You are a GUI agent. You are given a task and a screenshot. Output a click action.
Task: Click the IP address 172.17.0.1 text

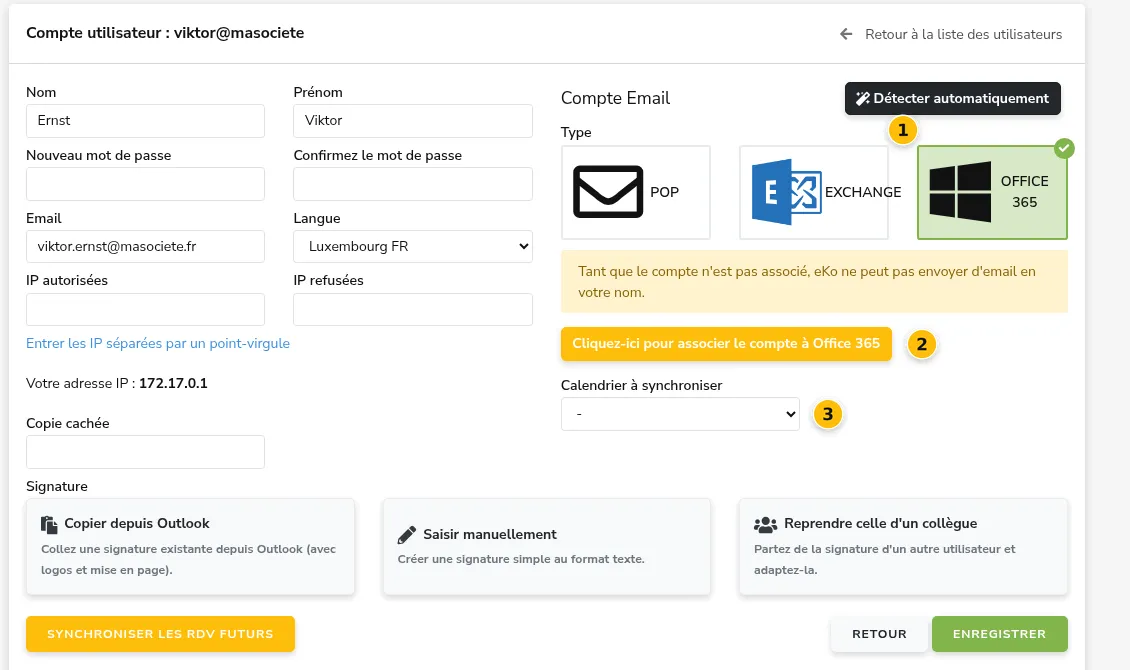[173, 383]
